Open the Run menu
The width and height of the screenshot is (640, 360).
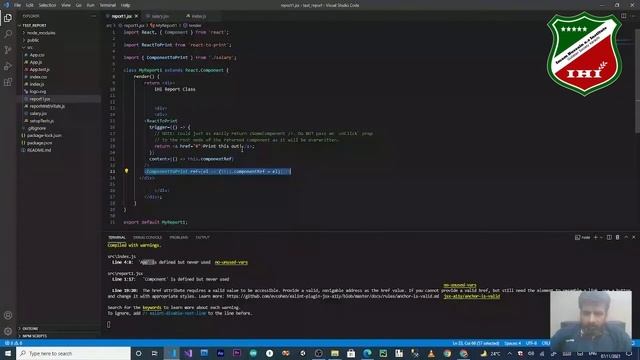coord(91,5)
